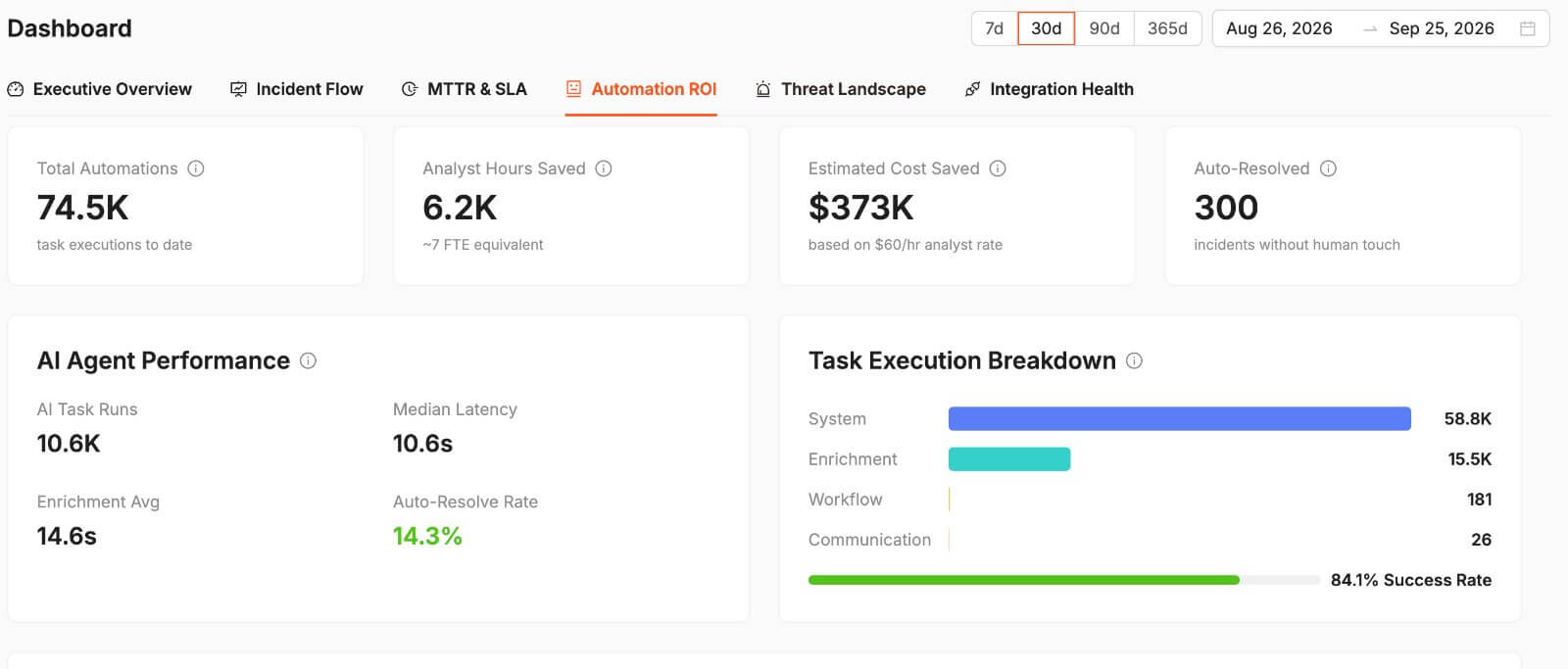
Task: Open the calendar icon in date range
Action: [x=1527, y=28]
